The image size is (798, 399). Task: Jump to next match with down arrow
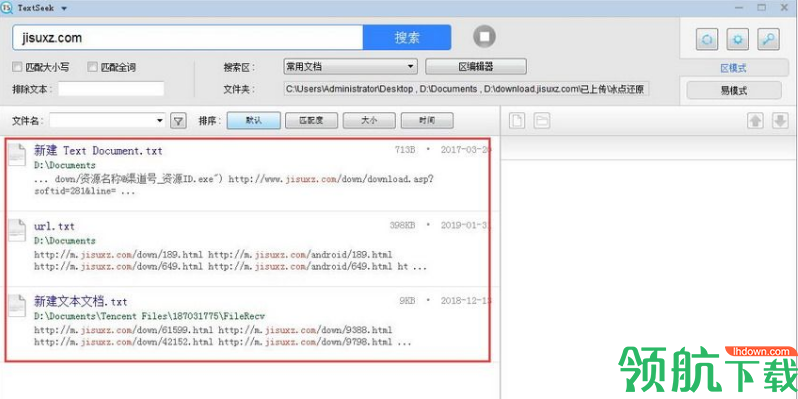point(780,121)
